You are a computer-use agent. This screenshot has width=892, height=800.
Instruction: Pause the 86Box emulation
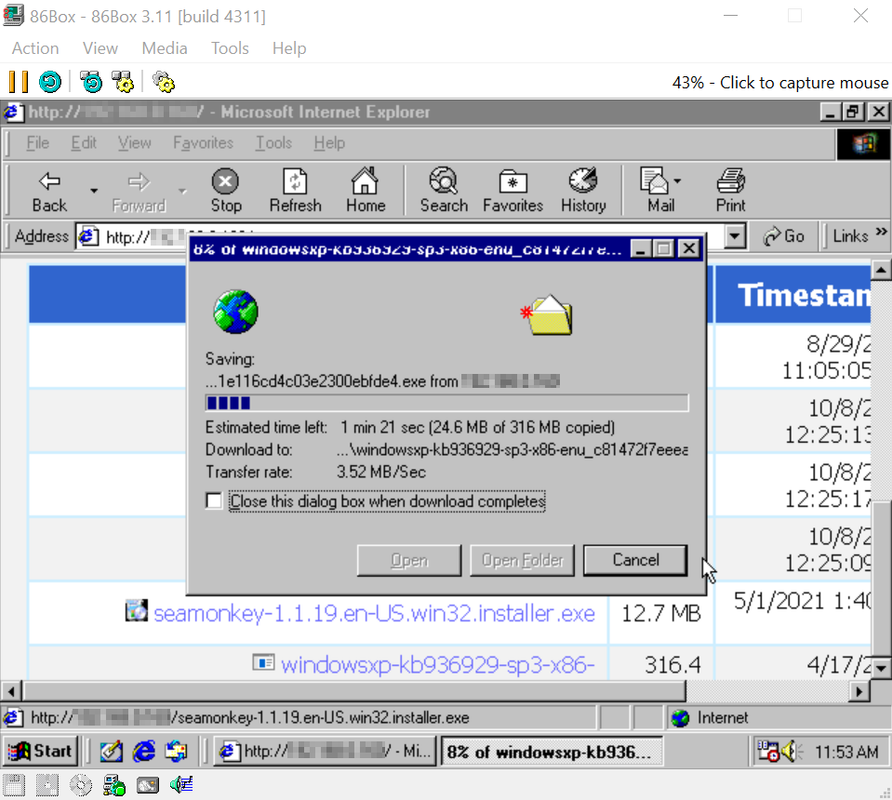click(18, 82)
